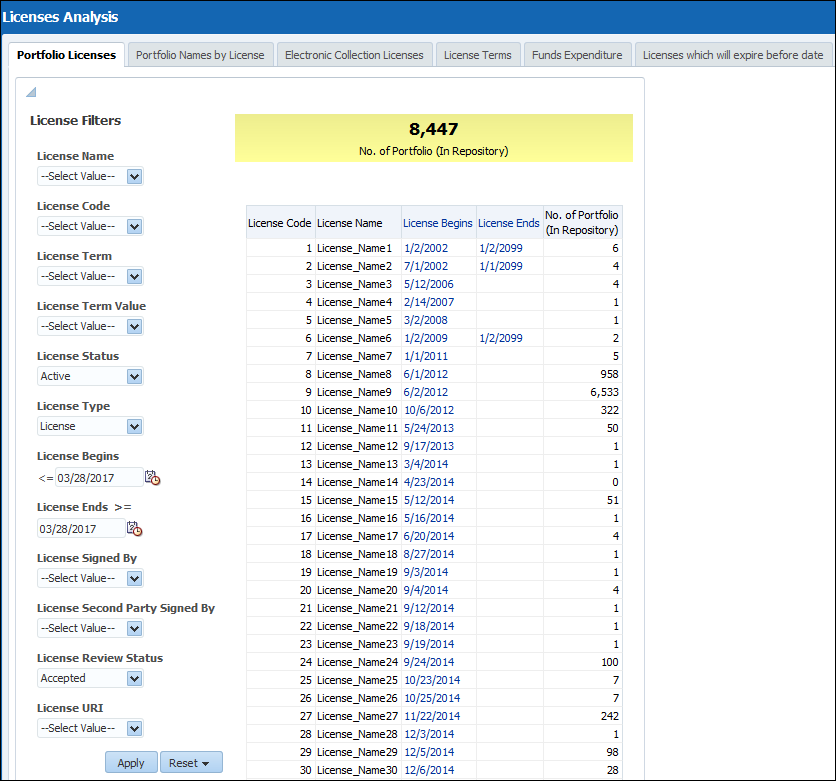Click License Begins date 6/2/2012
The width and height of the screenshot is (836, 781).
426,392
